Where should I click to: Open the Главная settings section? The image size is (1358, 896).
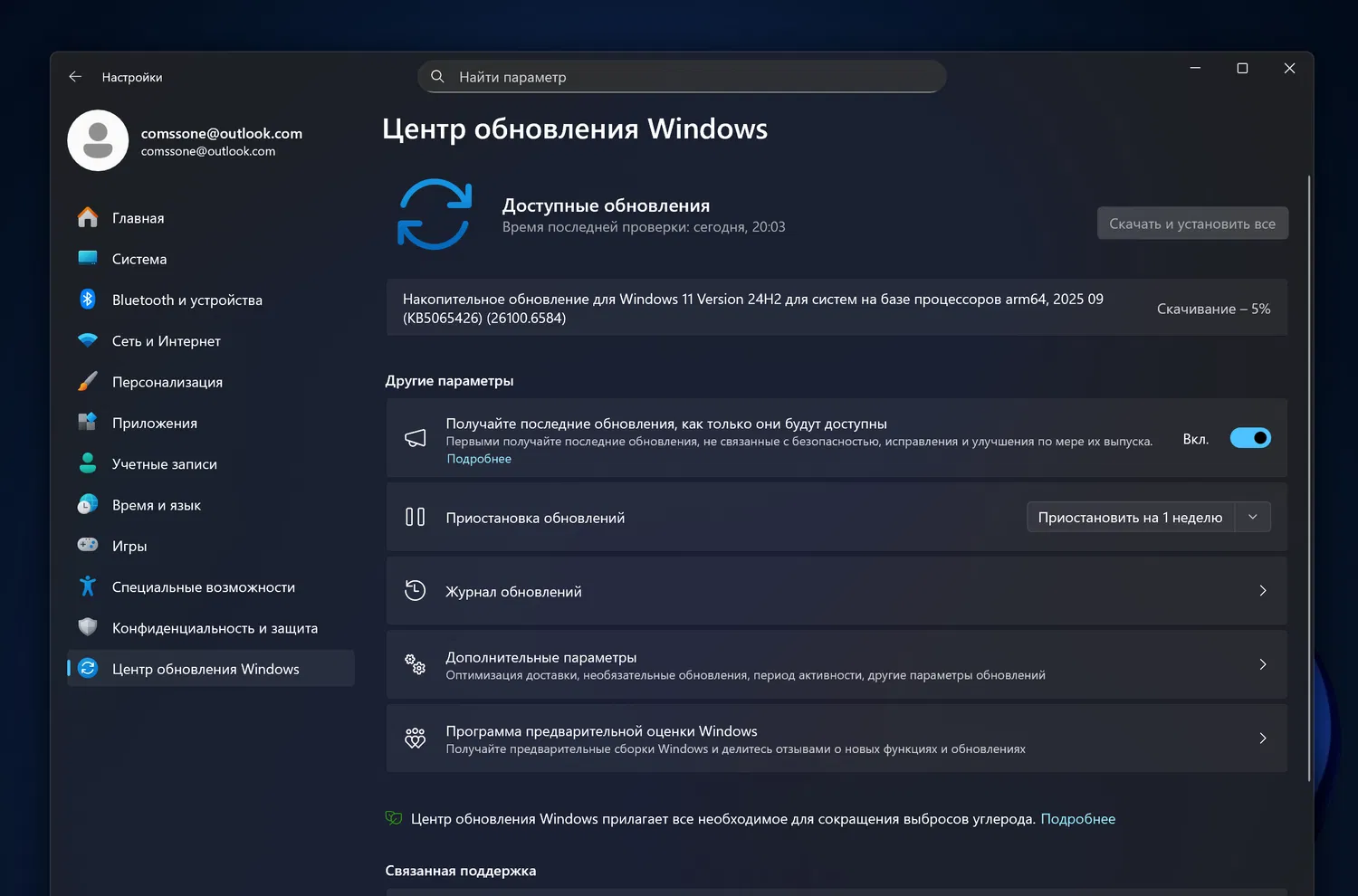pos(211,218)
